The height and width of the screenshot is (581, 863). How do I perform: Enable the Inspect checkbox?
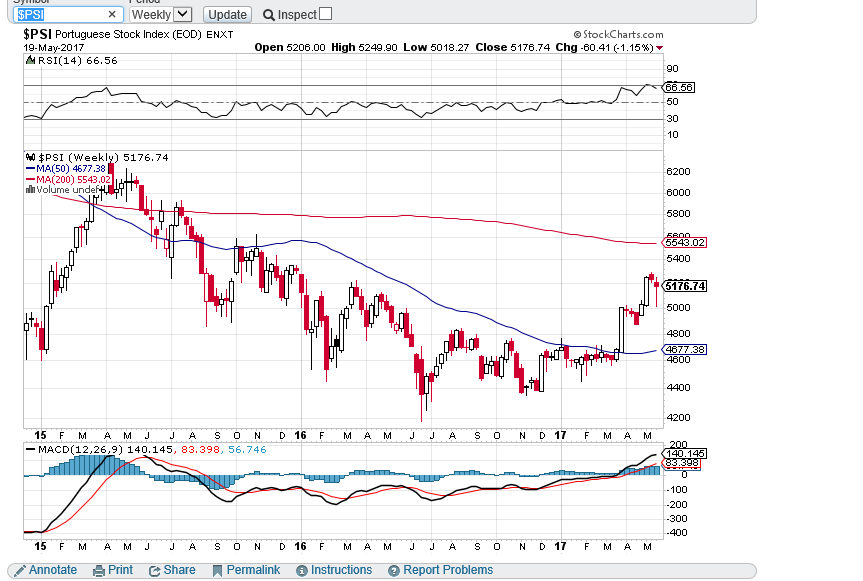(326, 14)
